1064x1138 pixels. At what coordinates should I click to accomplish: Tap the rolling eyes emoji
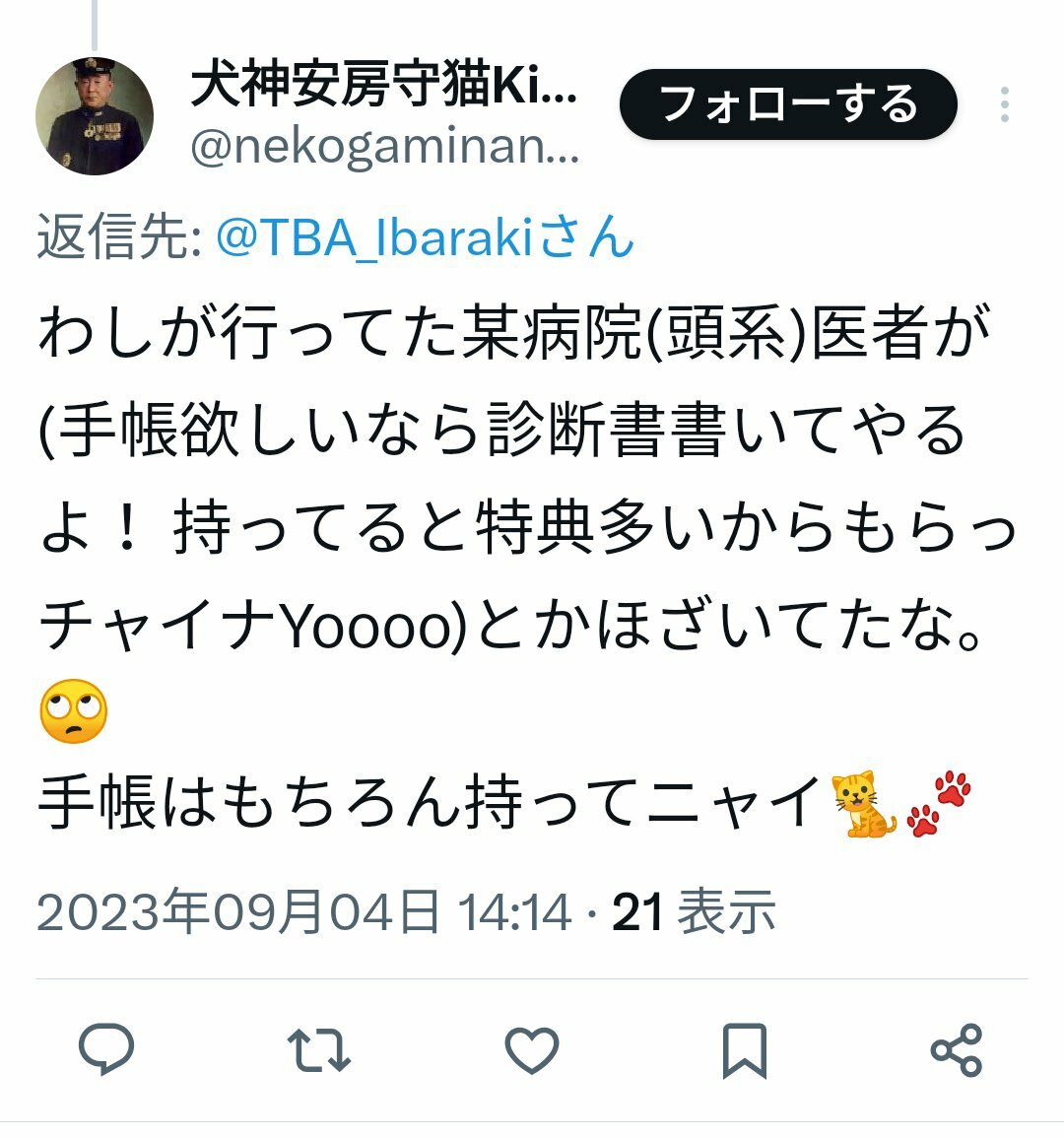pos(73,711)
